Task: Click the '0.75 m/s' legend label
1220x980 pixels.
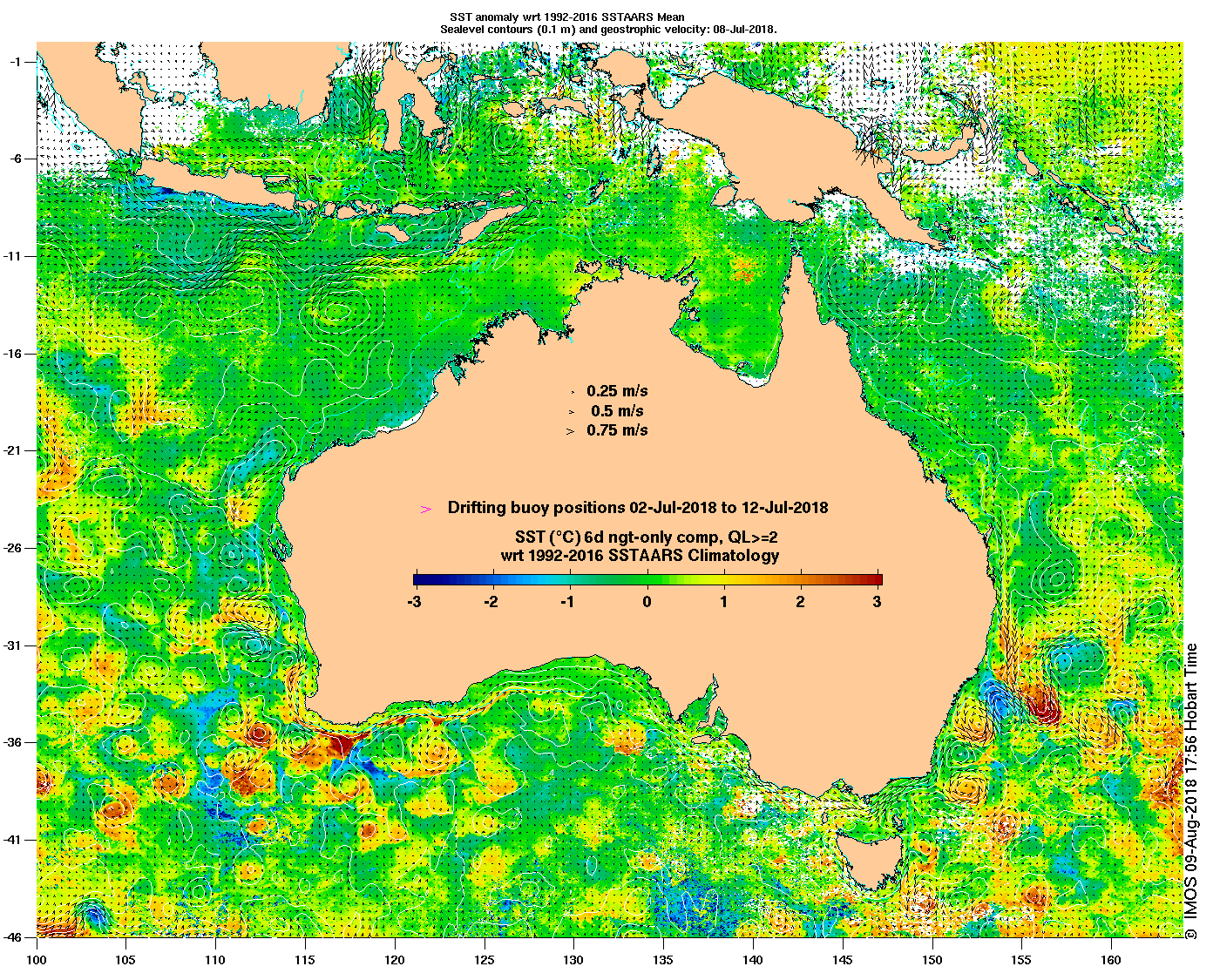Action: tap(617, 429)
